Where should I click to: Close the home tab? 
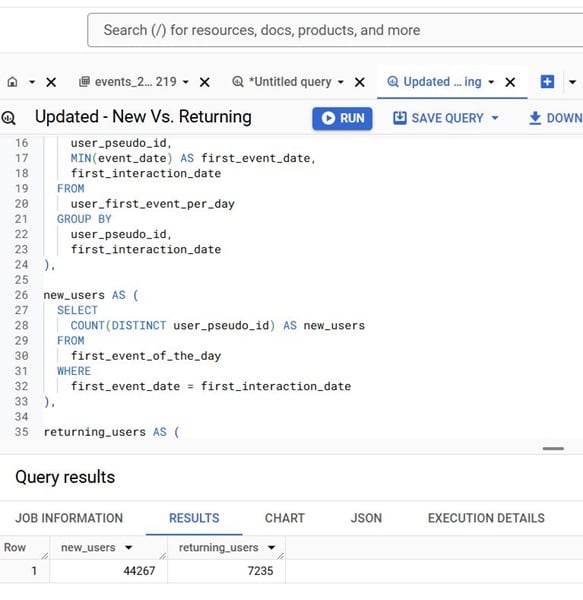pyautogui.click(x=51, y=82)
